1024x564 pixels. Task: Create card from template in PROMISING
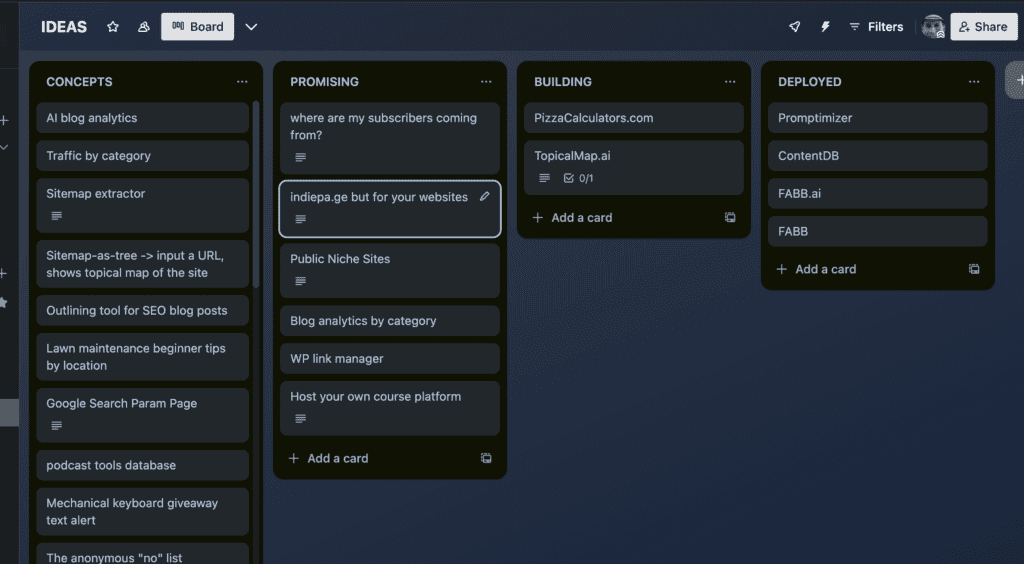click(x=486, y=458)
